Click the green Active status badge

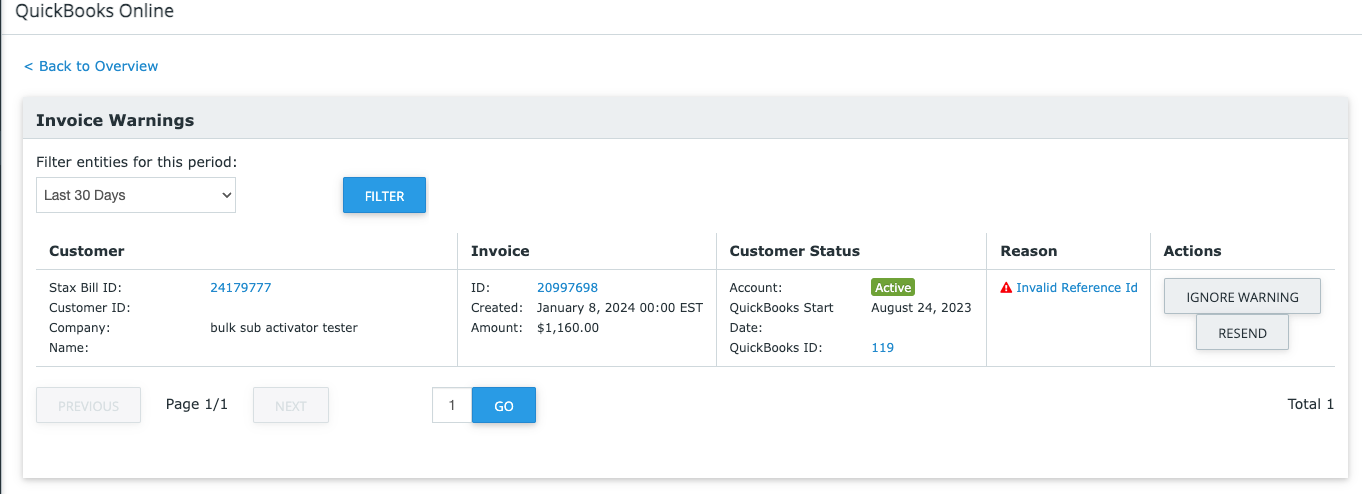click(x=893, y=288)
